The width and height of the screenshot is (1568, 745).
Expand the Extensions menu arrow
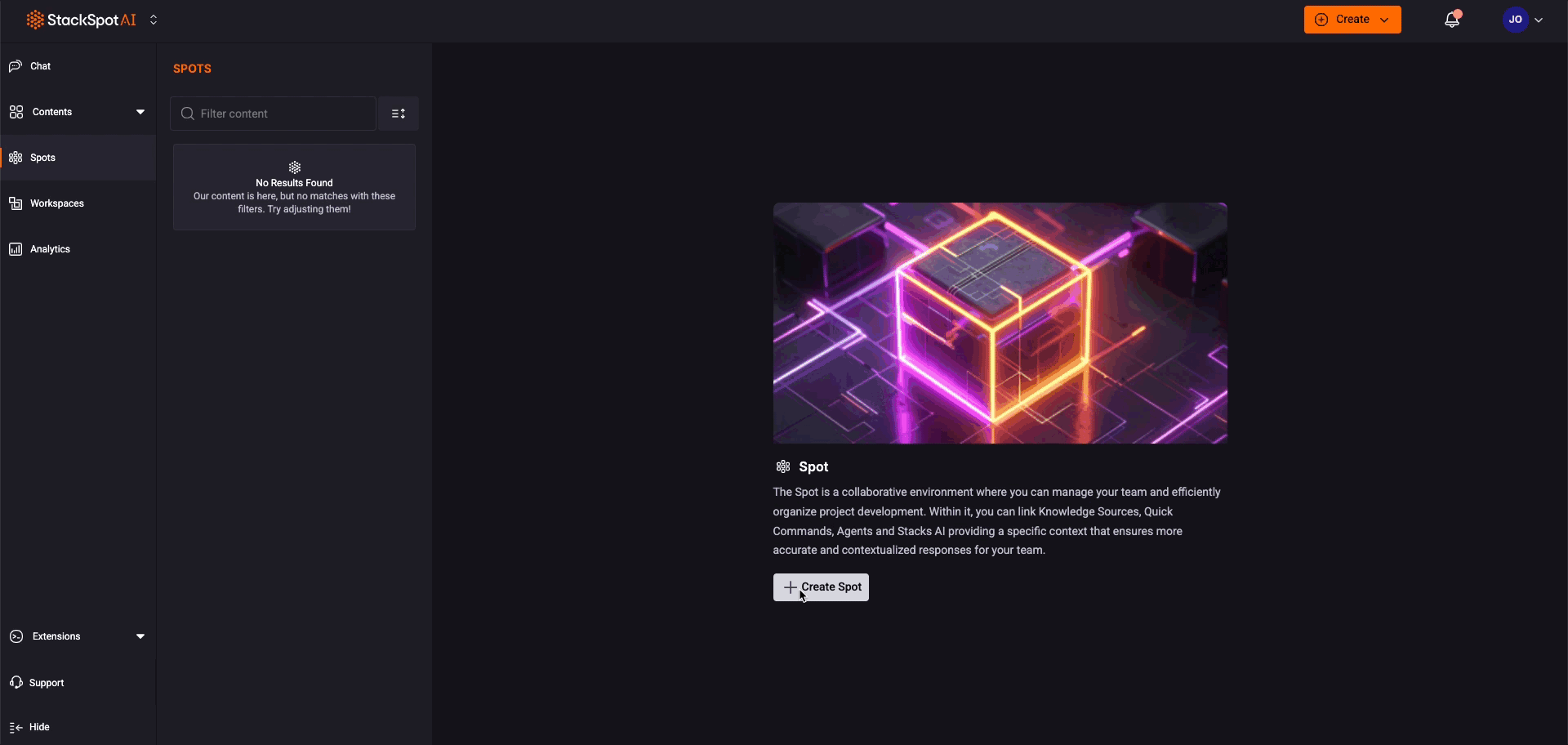coord(140,636)
